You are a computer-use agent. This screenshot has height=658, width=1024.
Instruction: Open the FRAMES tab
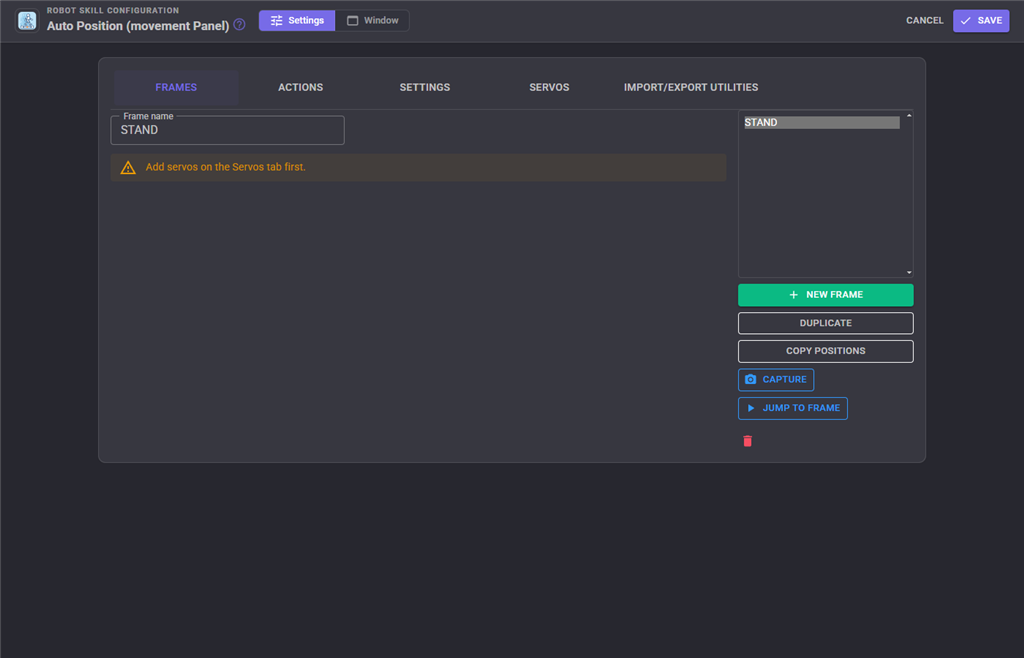(176, 87)
